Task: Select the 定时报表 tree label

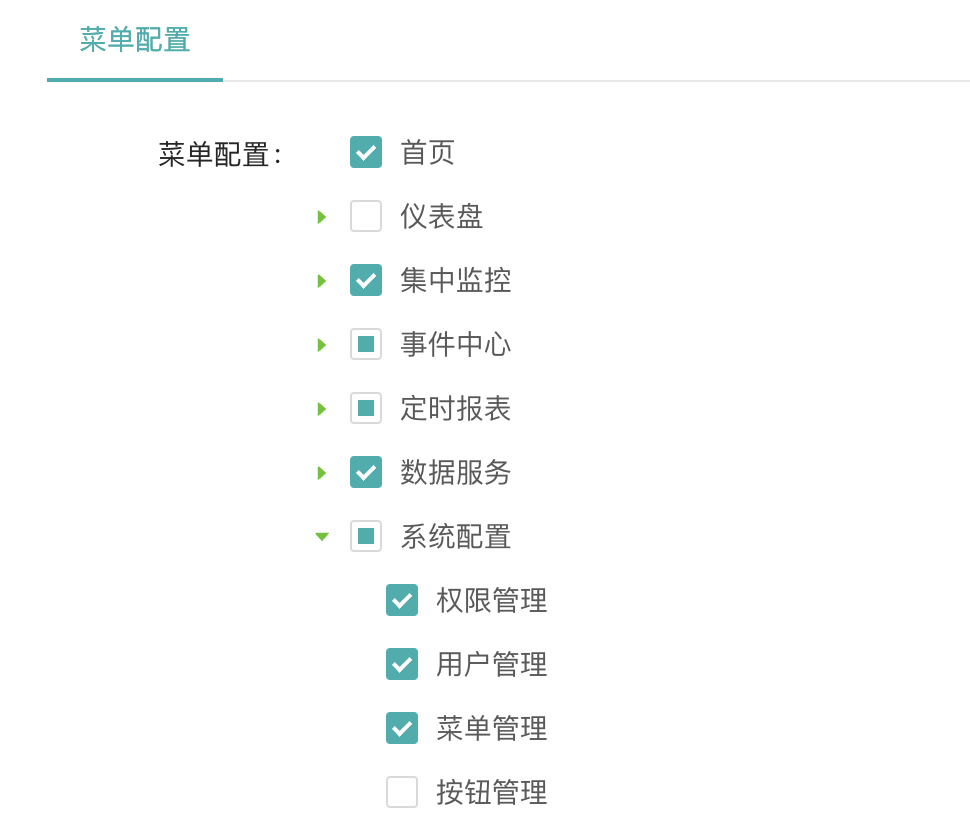Action: pos(455,408)
